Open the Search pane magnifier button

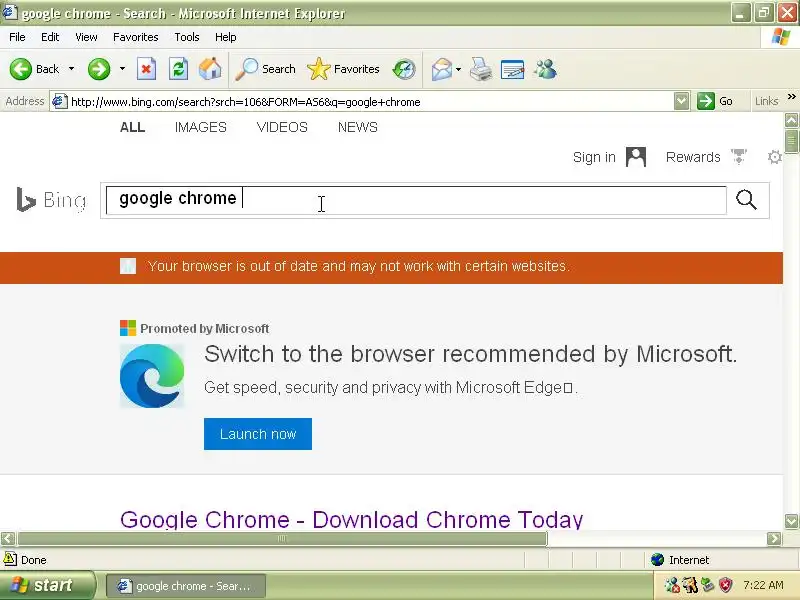pos(265,69)
